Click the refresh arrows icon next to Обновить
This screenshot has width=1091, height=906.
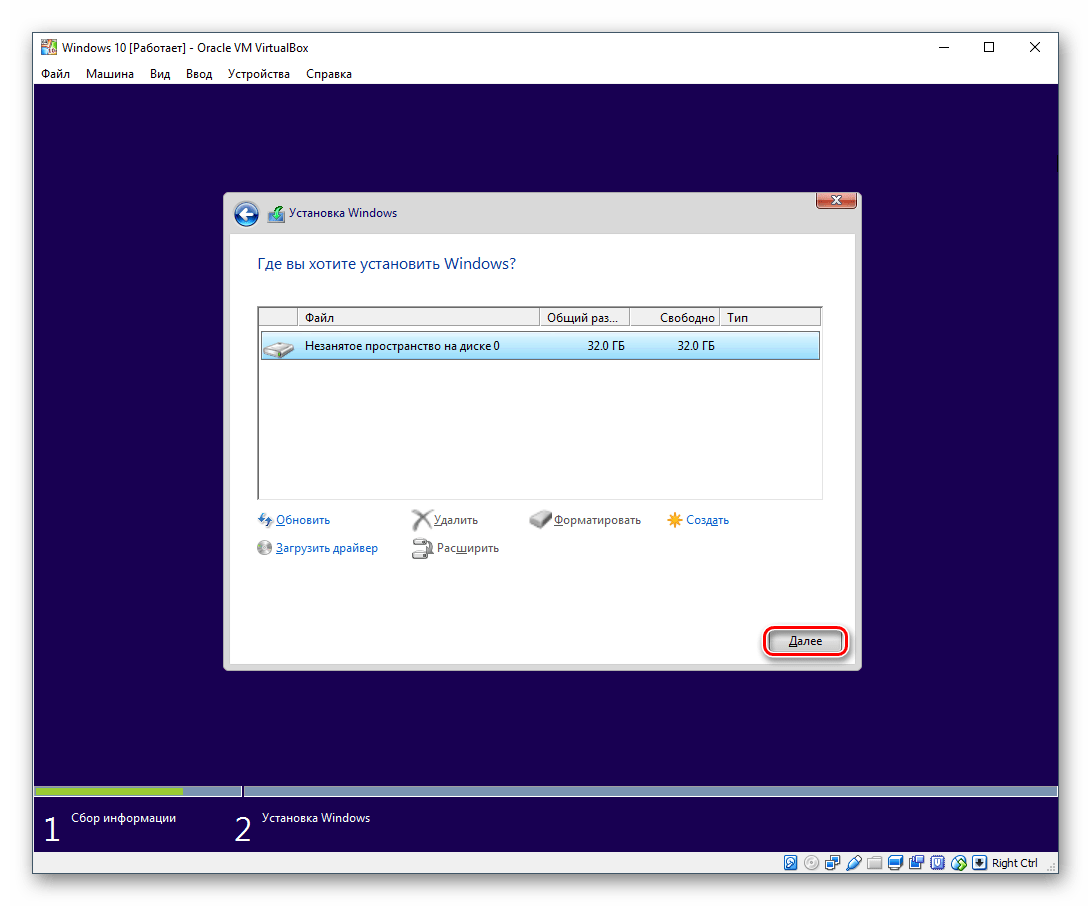pos(265,520)
